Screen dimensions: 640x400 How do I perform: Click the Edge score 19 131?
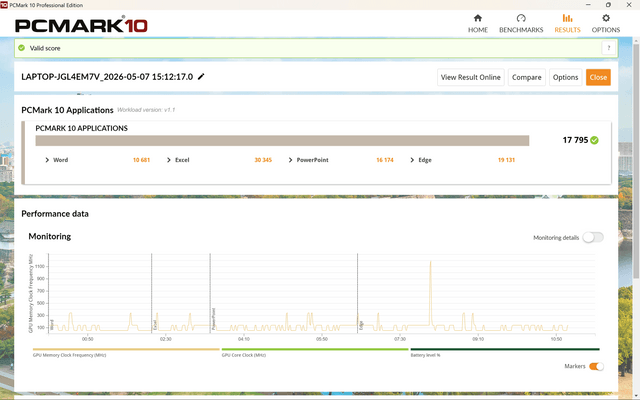[506, 160]
